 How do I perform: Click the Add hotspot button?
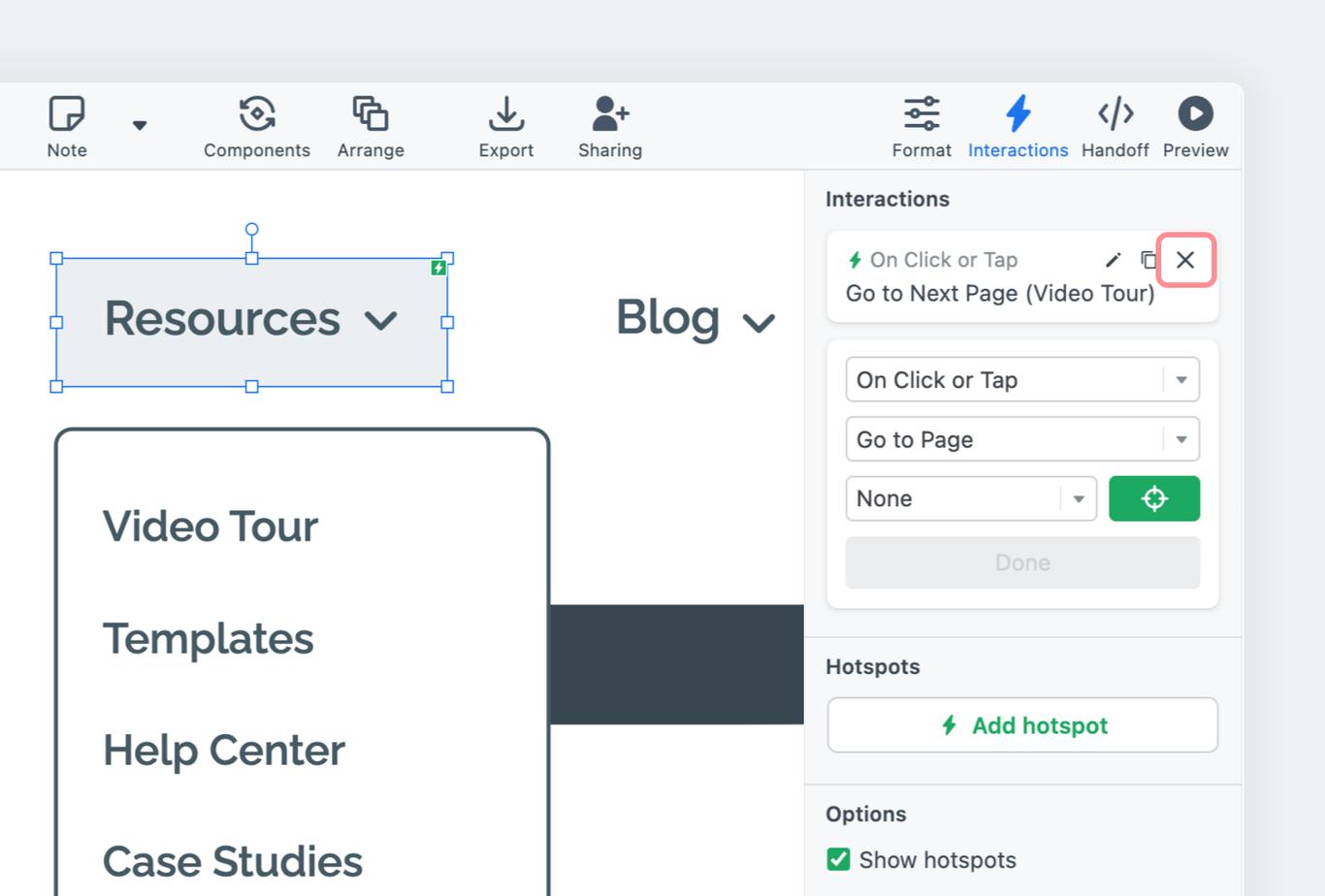[1022, 725]
